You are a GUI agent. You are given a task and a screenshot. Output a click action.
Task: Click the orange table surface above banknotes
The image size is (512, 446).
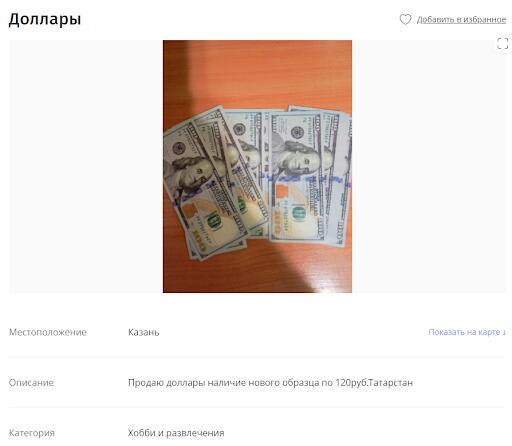[267, 73]
